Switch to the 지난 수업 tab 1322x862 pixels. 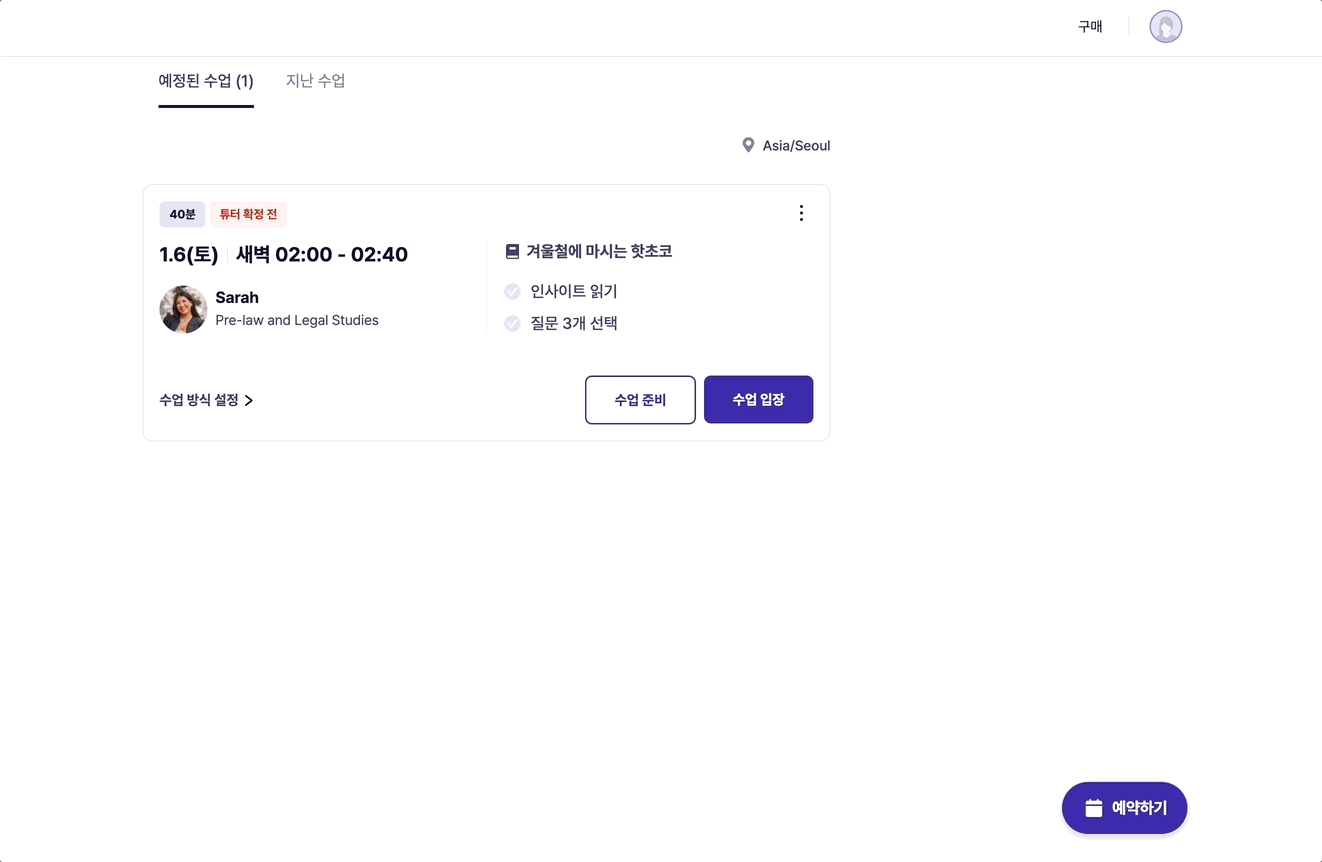coord(315,81)
